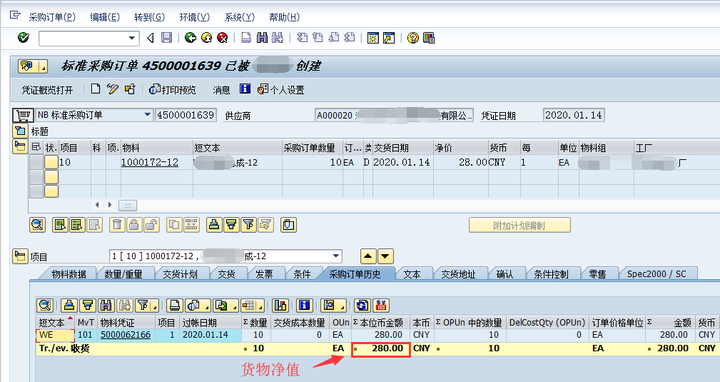Click the yellow Help question mark icon
This screenshot has width=720, height=382.
413,38
